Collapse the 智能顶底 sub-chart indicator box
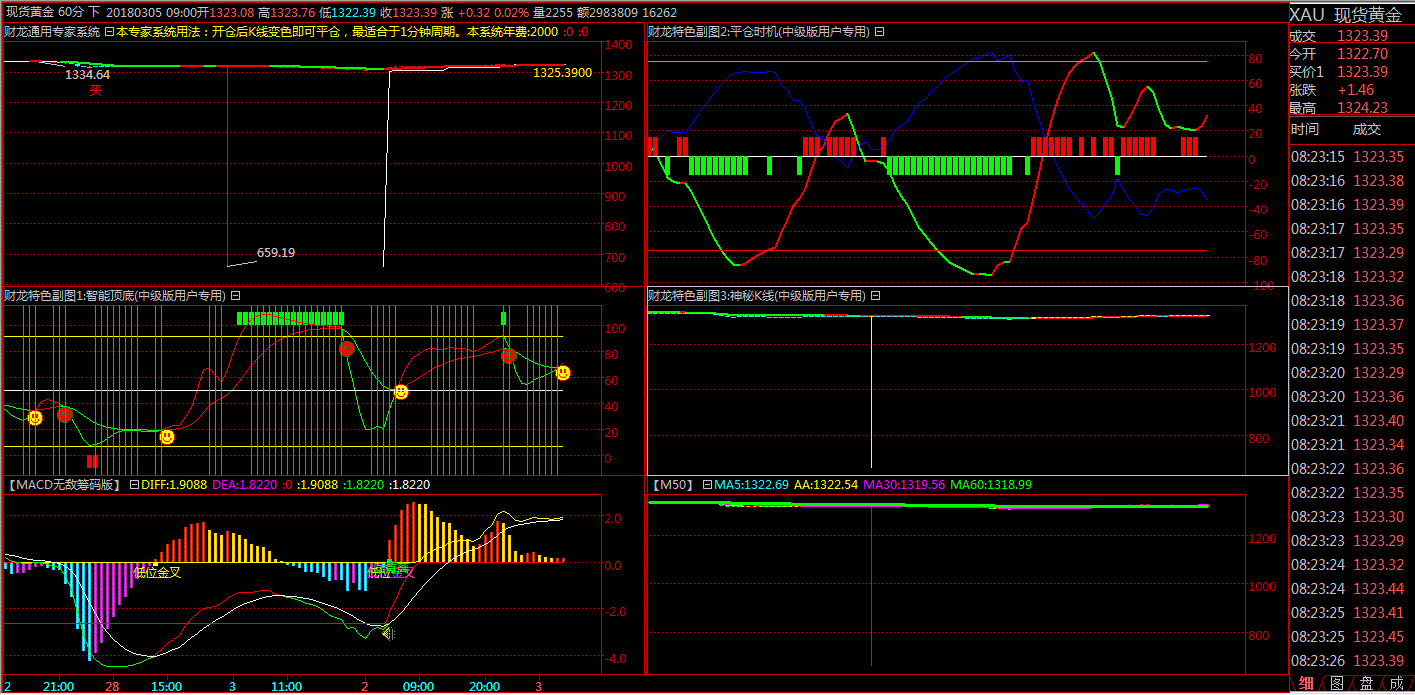 pyautogui.click(x=235, y=296)
